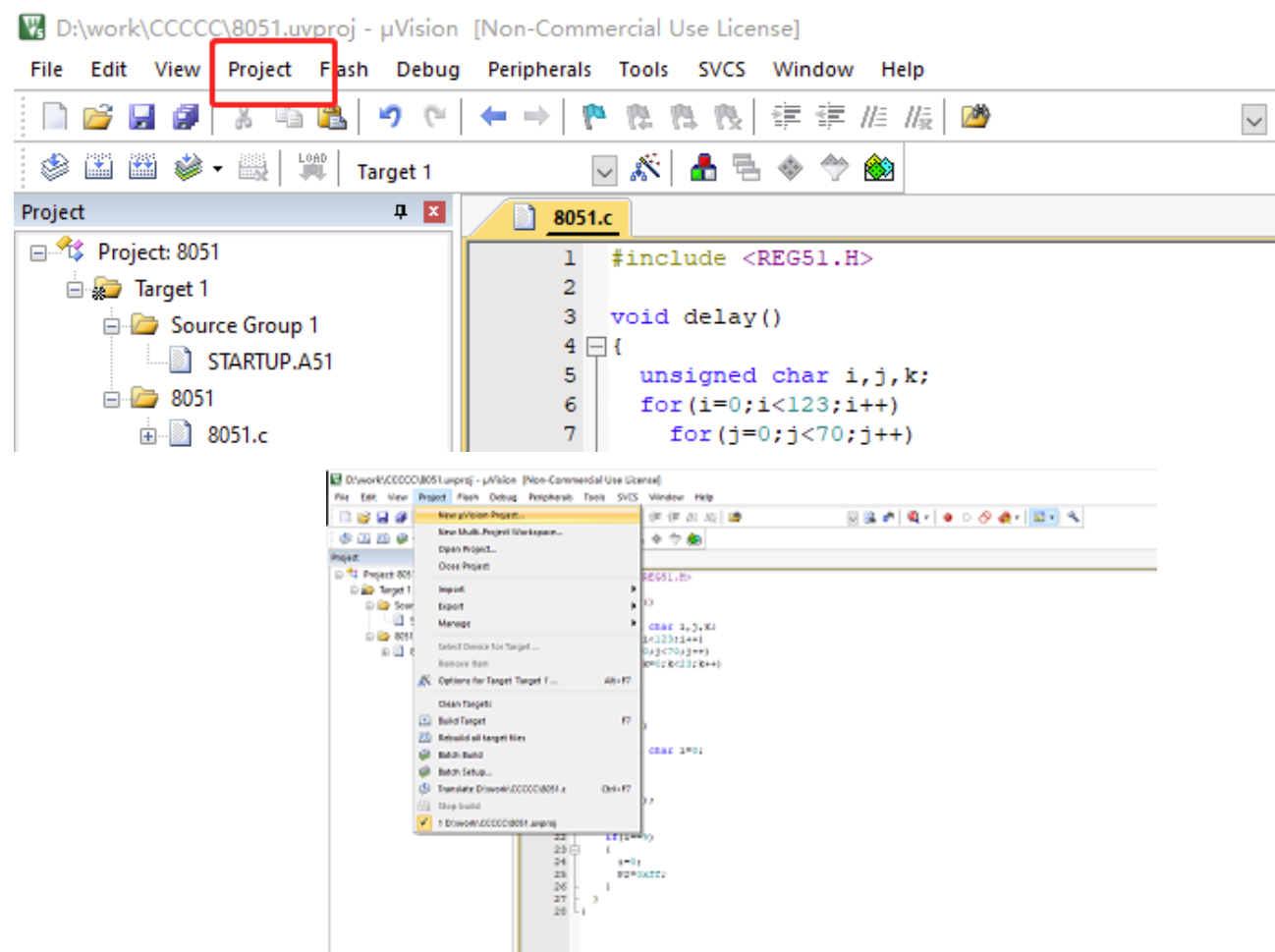Open the Target 1 combo box dropdown
Screen dimensions: 1275x952
coord(604,171)
